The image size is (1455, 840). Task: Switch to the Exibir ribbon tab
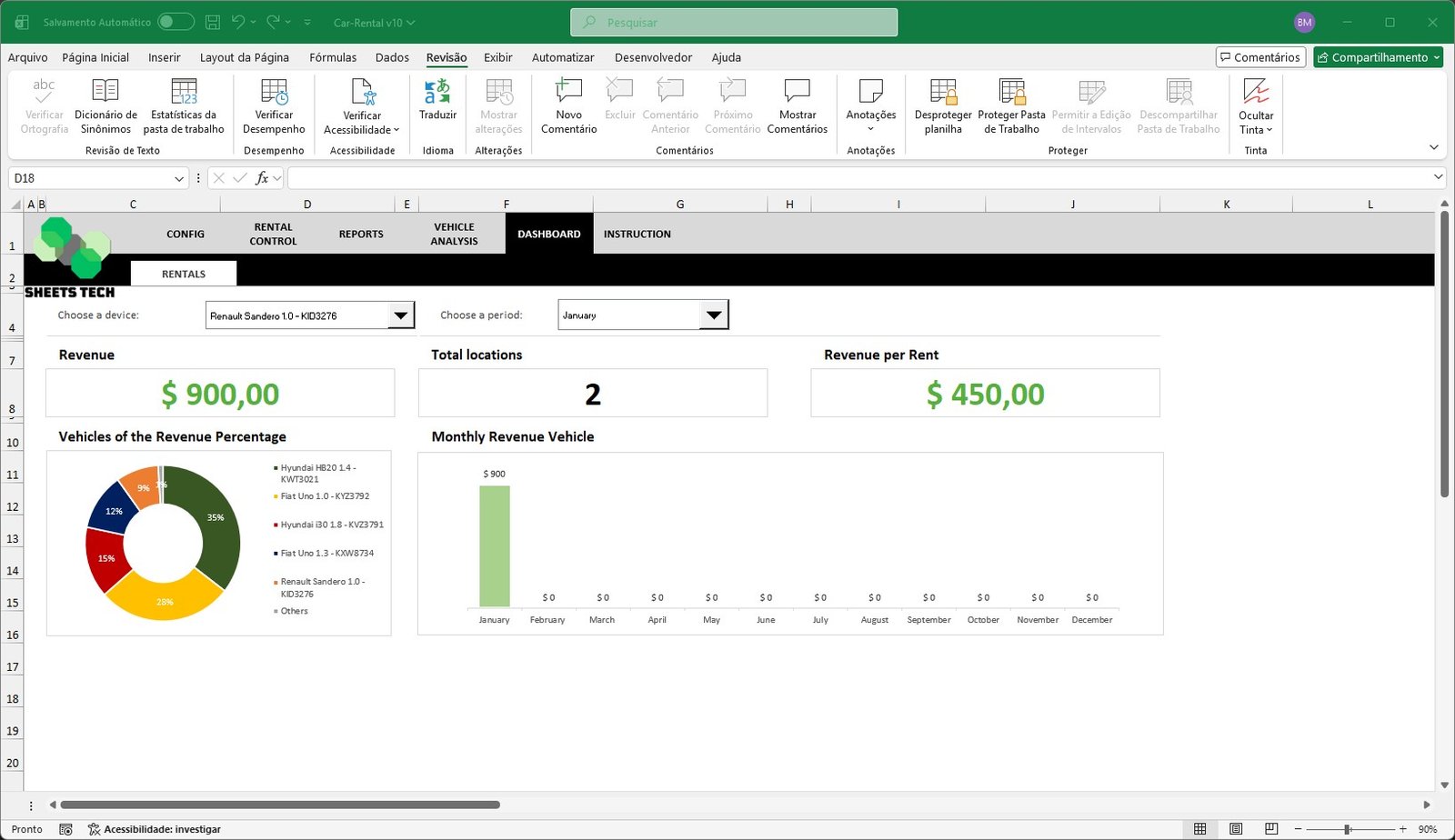pos(497,57)
